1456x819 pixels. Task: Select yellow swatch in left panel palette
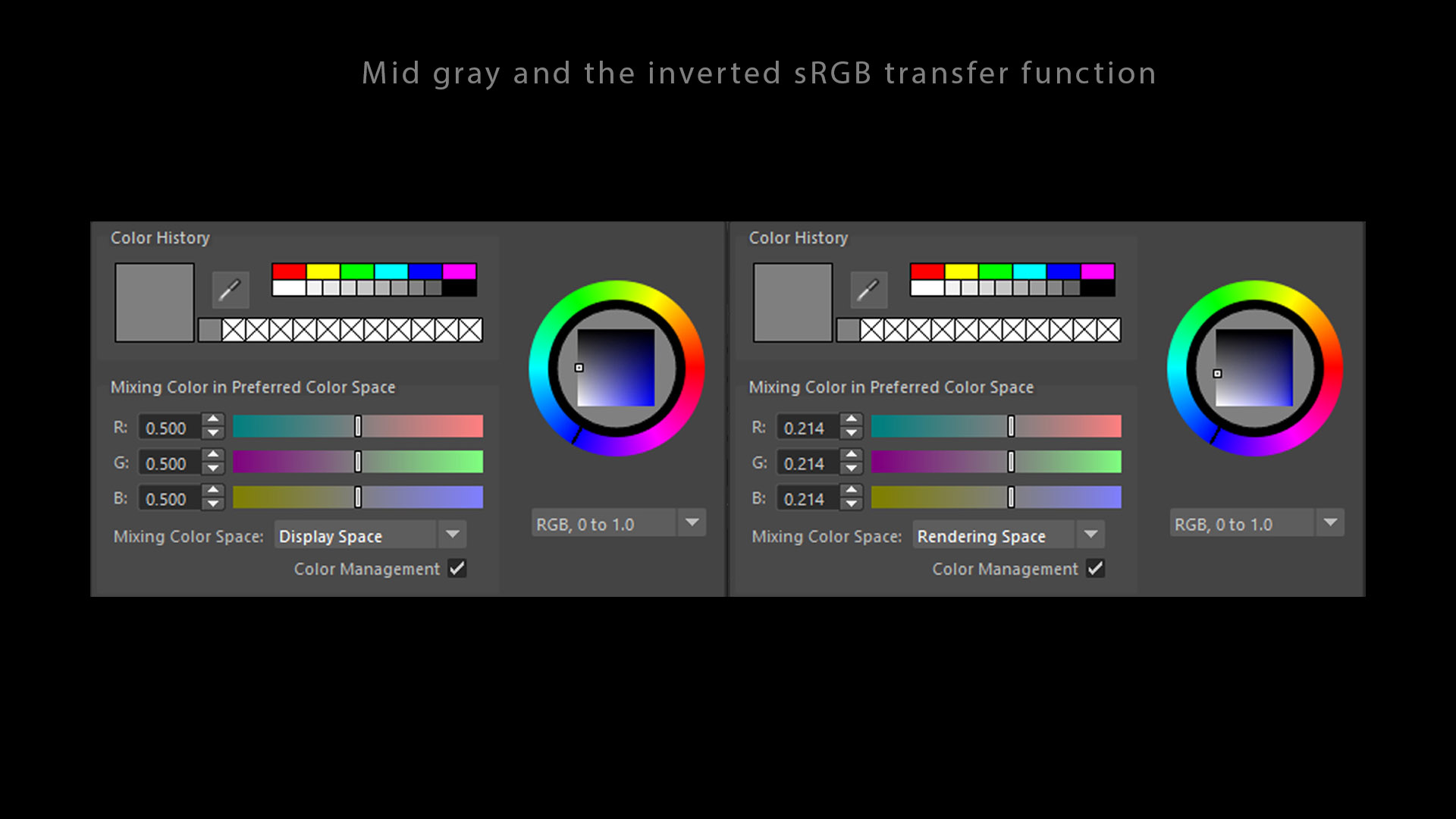point(323,271)
